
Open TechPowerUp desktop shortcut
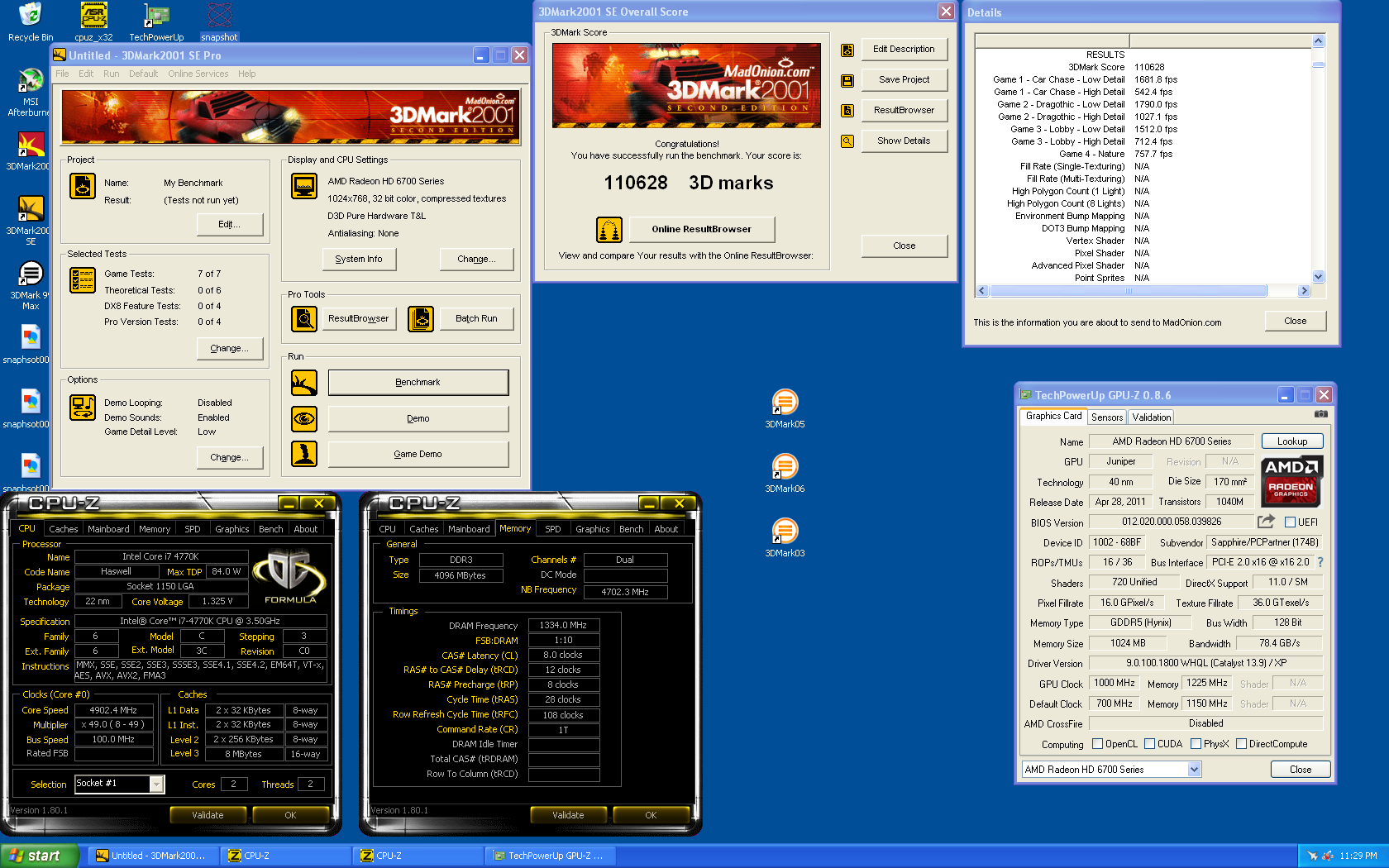click(156, 22)
